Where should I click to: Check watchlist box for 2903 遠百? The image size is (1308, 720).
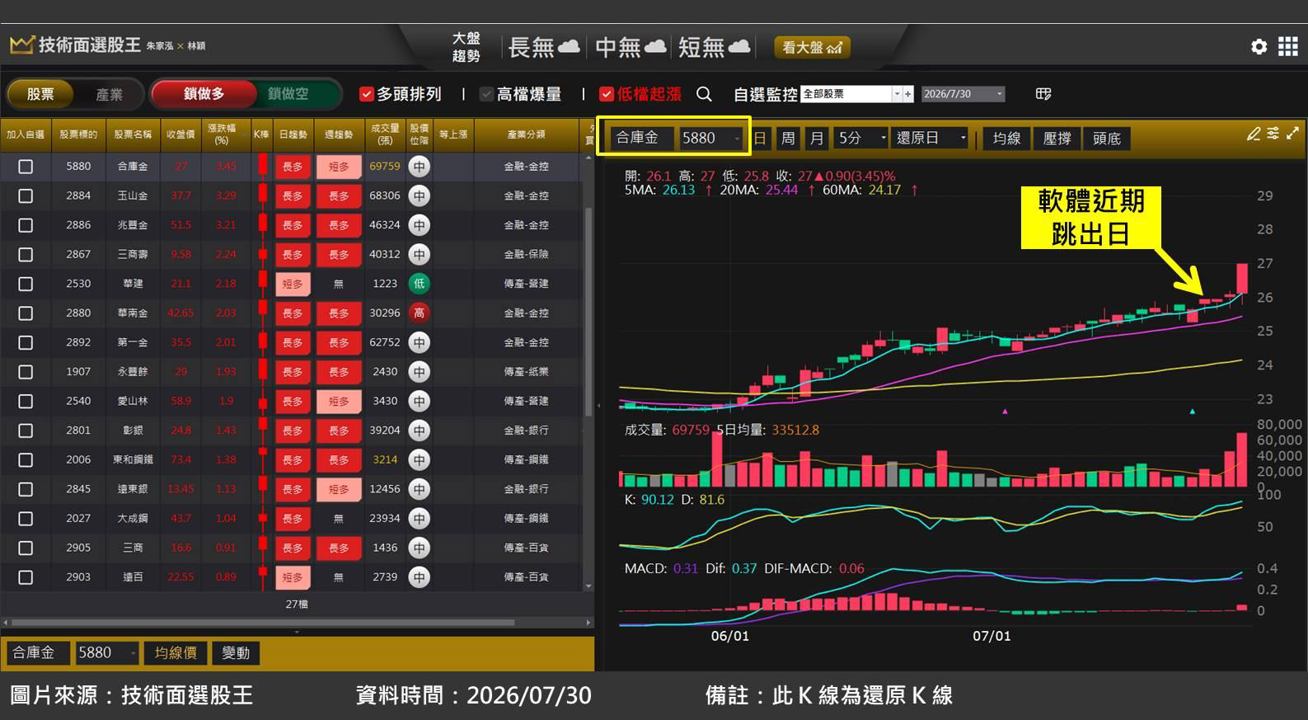tap(26, 577)
